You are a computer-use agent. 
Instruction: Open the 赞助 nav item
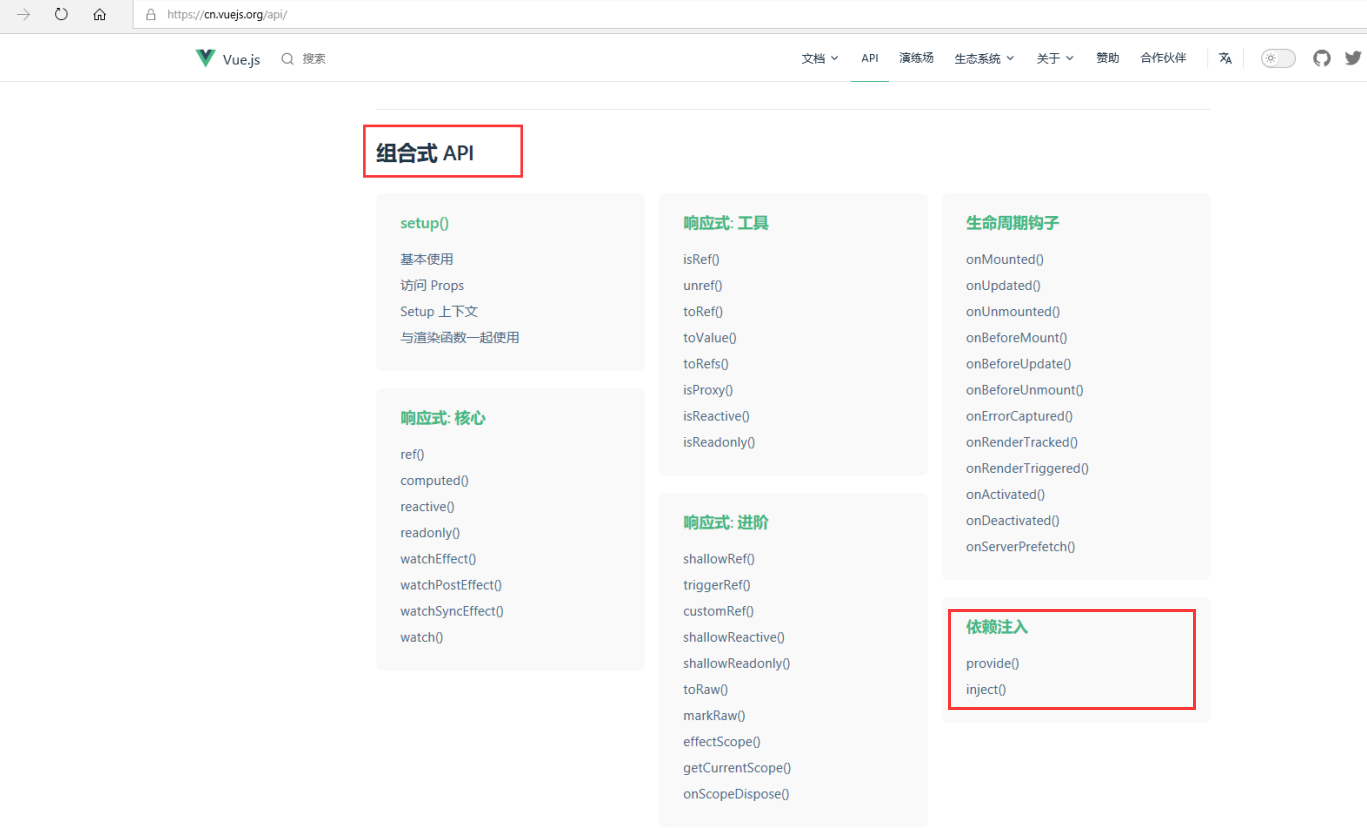point(1107,58)
